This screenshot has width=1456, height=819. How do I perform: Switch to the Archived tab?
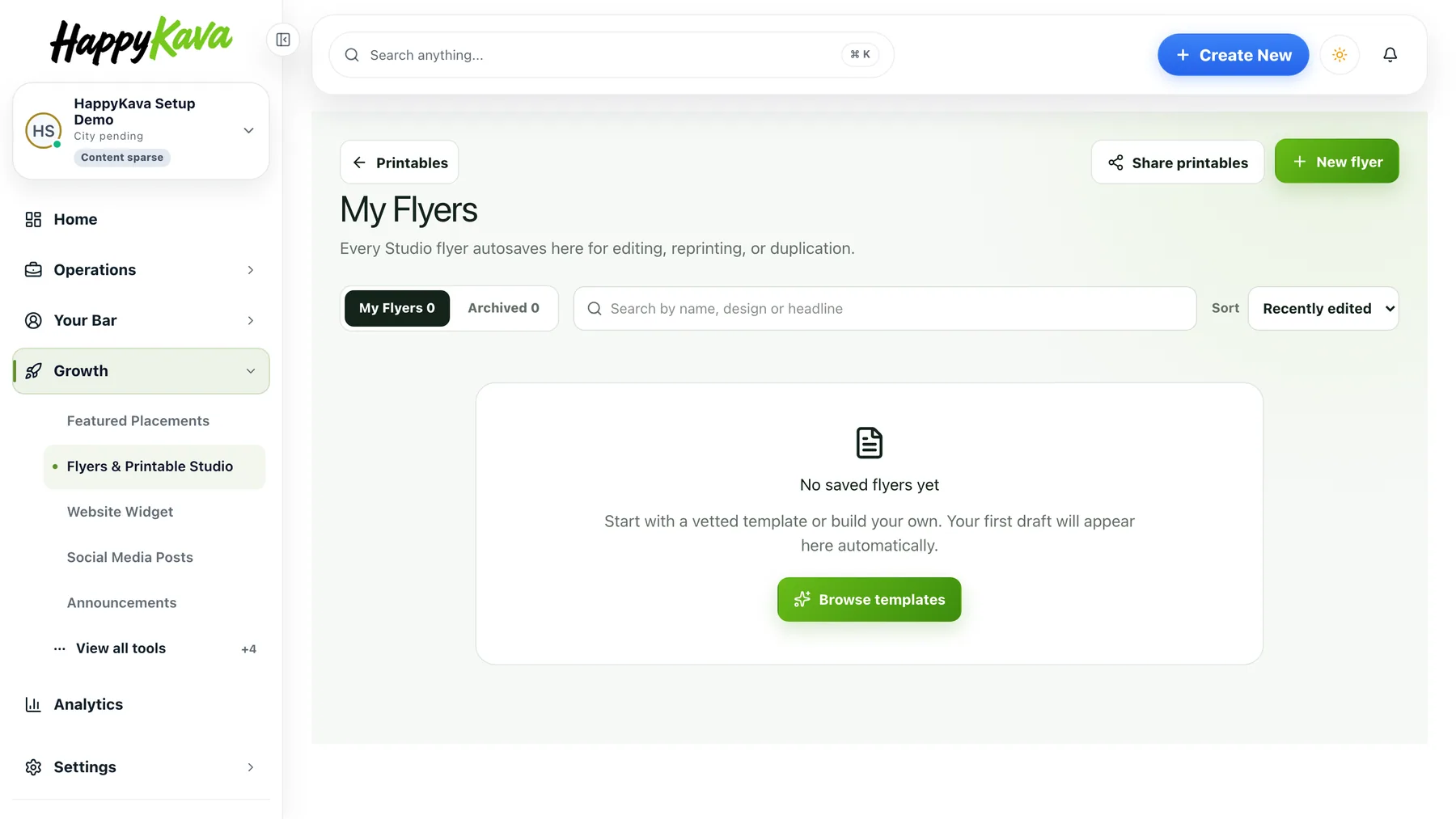click(503, 308)
